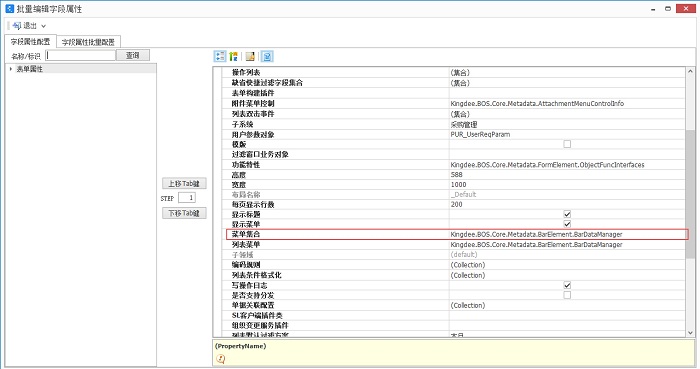
Task: Sort properties alphabetically
Action: click(233, 56)
